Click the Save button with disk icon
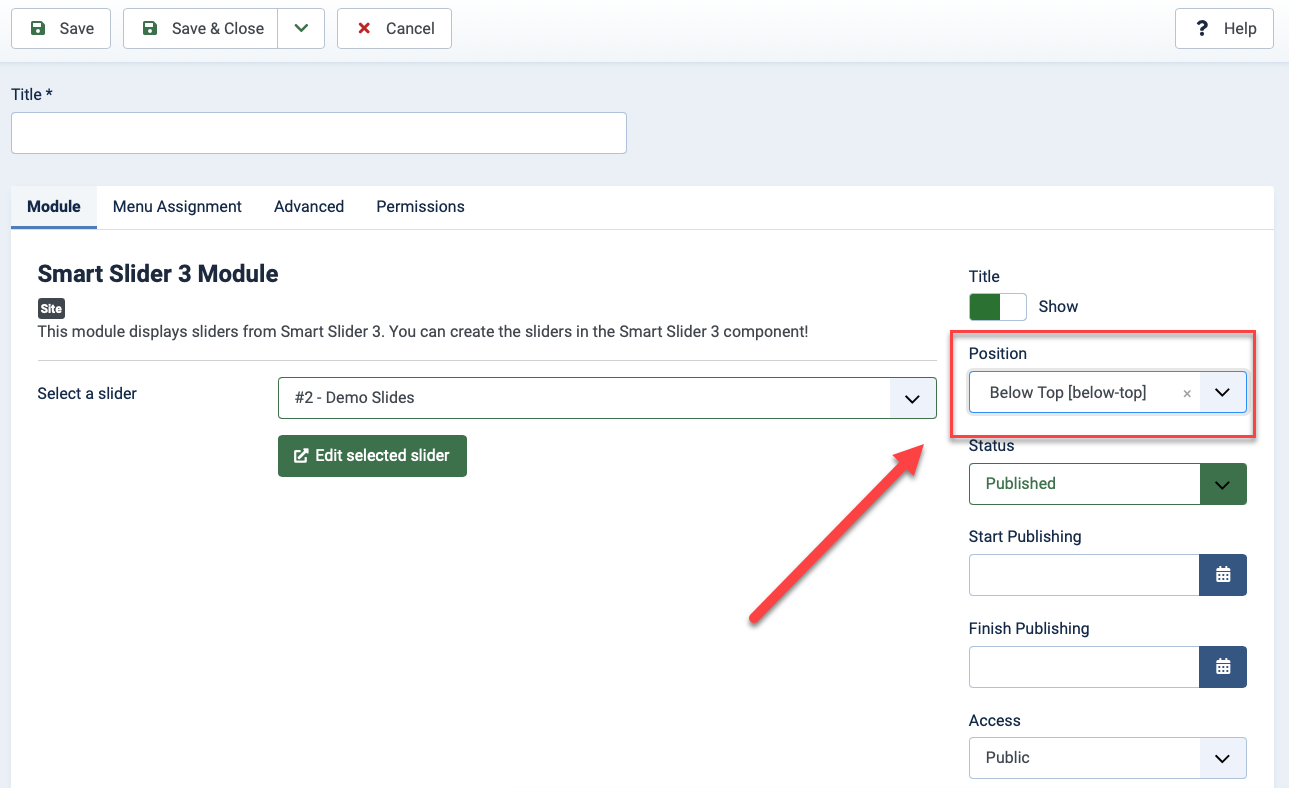Viewport: 1289px width, 788px height. [x=62, y=29]
